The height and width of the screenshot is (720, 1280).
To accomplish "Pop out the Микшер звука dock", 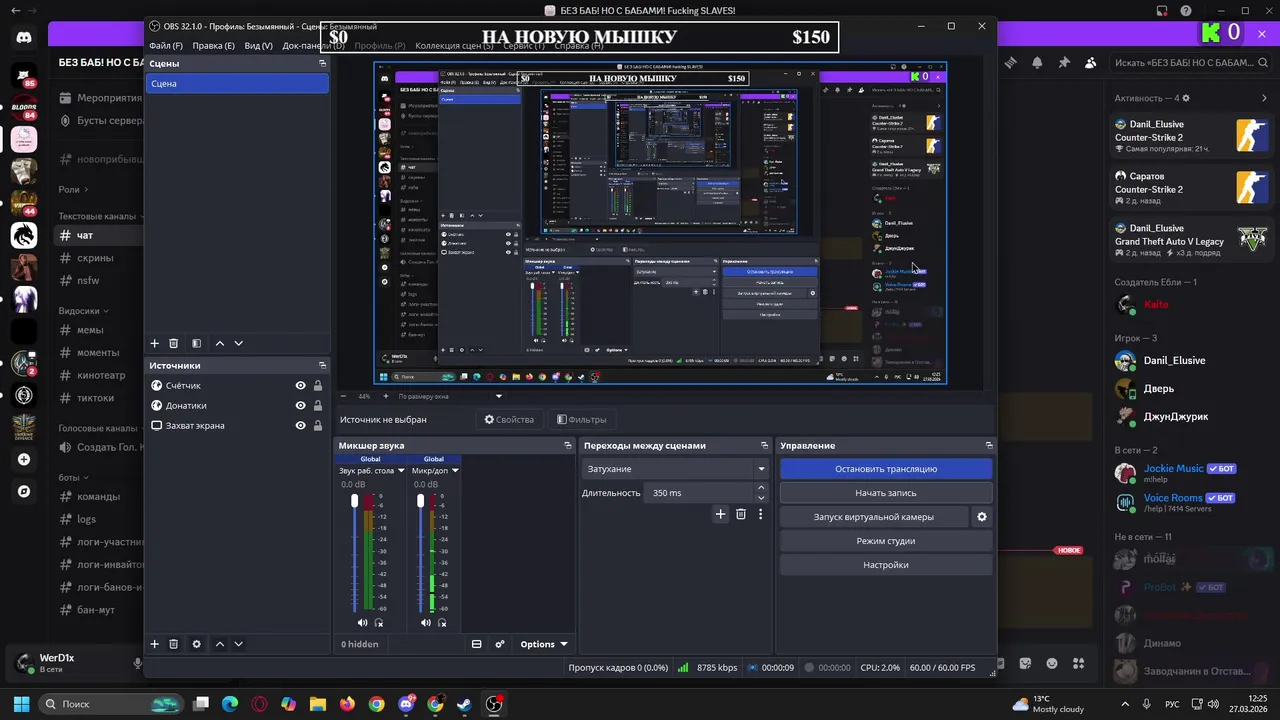I will pos(569,445).
